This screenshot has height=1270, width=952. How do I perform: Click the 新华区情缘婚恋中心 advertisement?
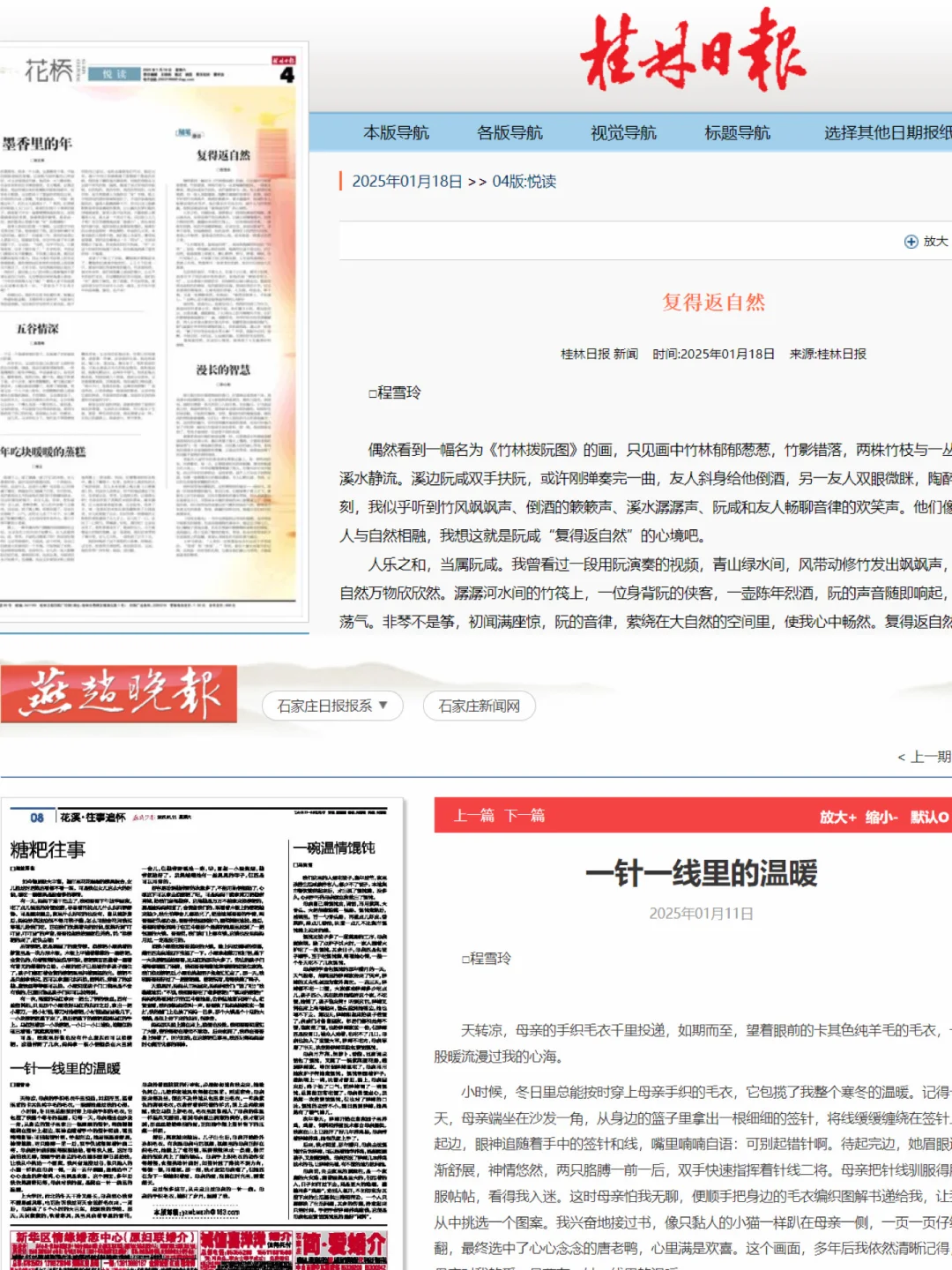pos(104,1251)
